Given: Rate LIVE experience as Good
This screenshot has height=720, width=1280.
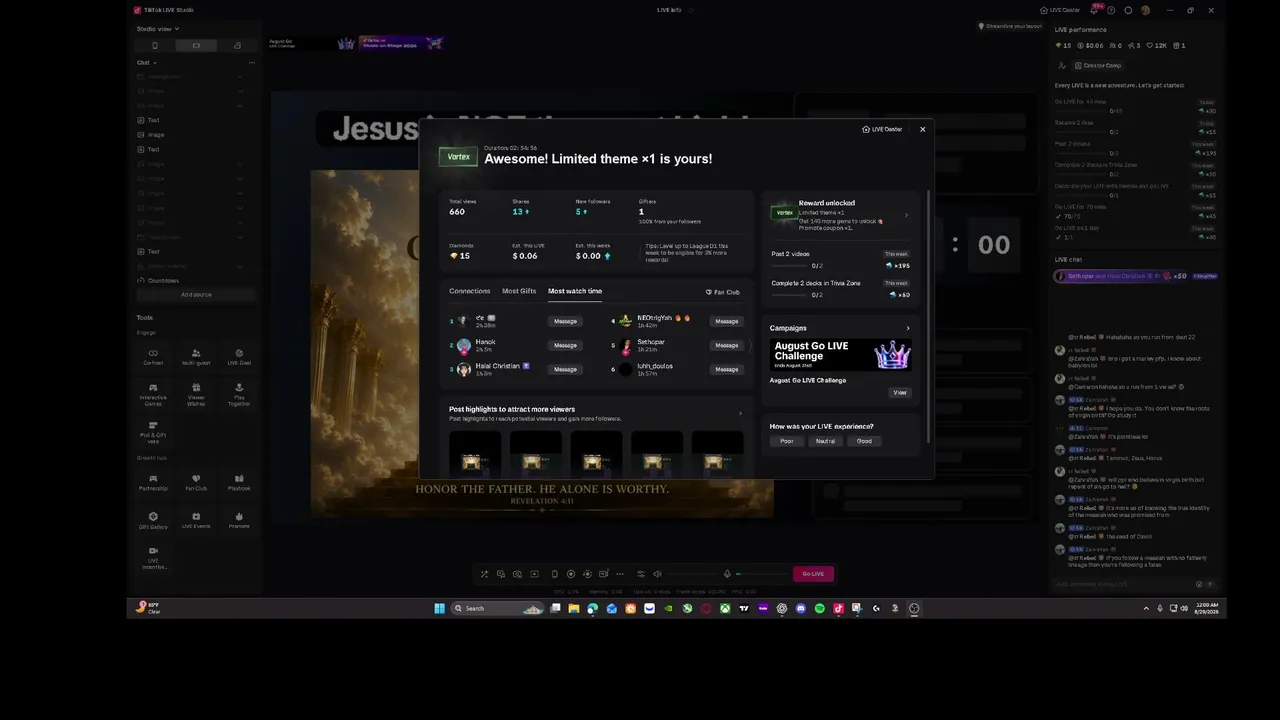Looking at the screenshot, I should point(864,441).
